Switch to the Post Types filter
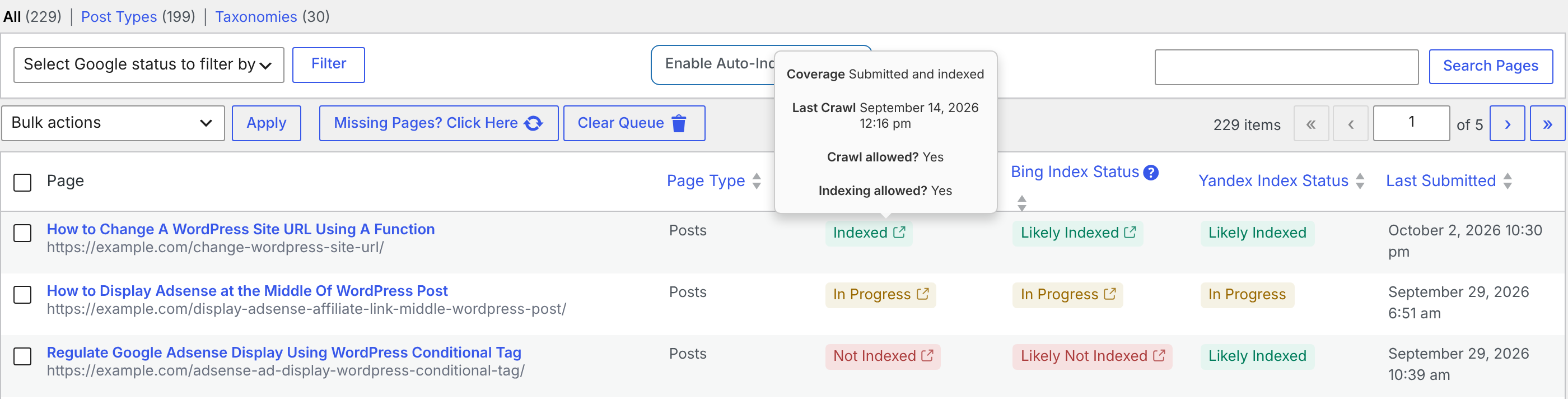 [x=119, y=16]
